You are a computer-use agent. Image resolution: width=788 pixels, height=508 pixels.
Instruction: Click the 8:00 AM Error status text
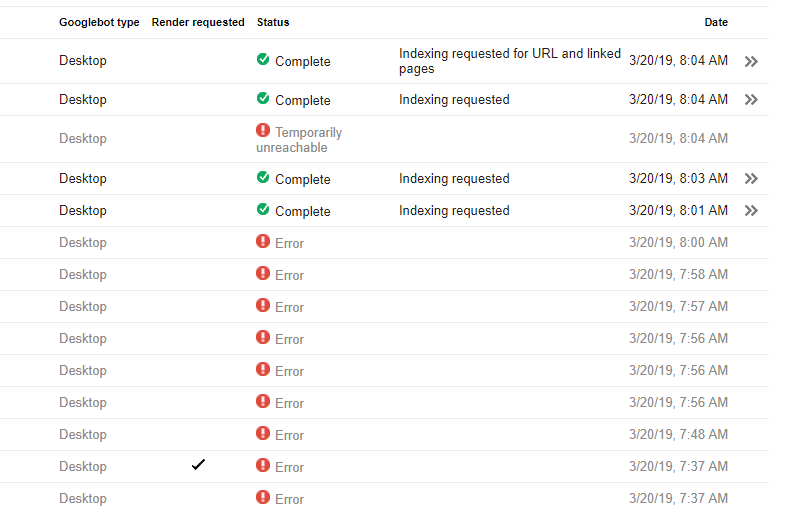pos(289,243)
